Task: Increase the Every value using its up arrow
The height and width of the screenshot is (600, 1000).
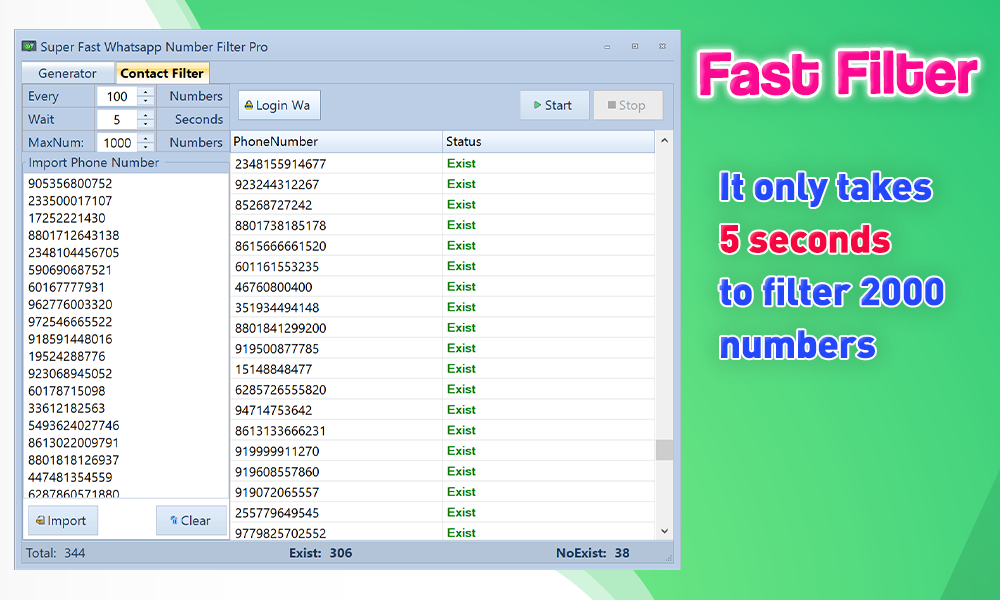Action: (x=147, y=92)
